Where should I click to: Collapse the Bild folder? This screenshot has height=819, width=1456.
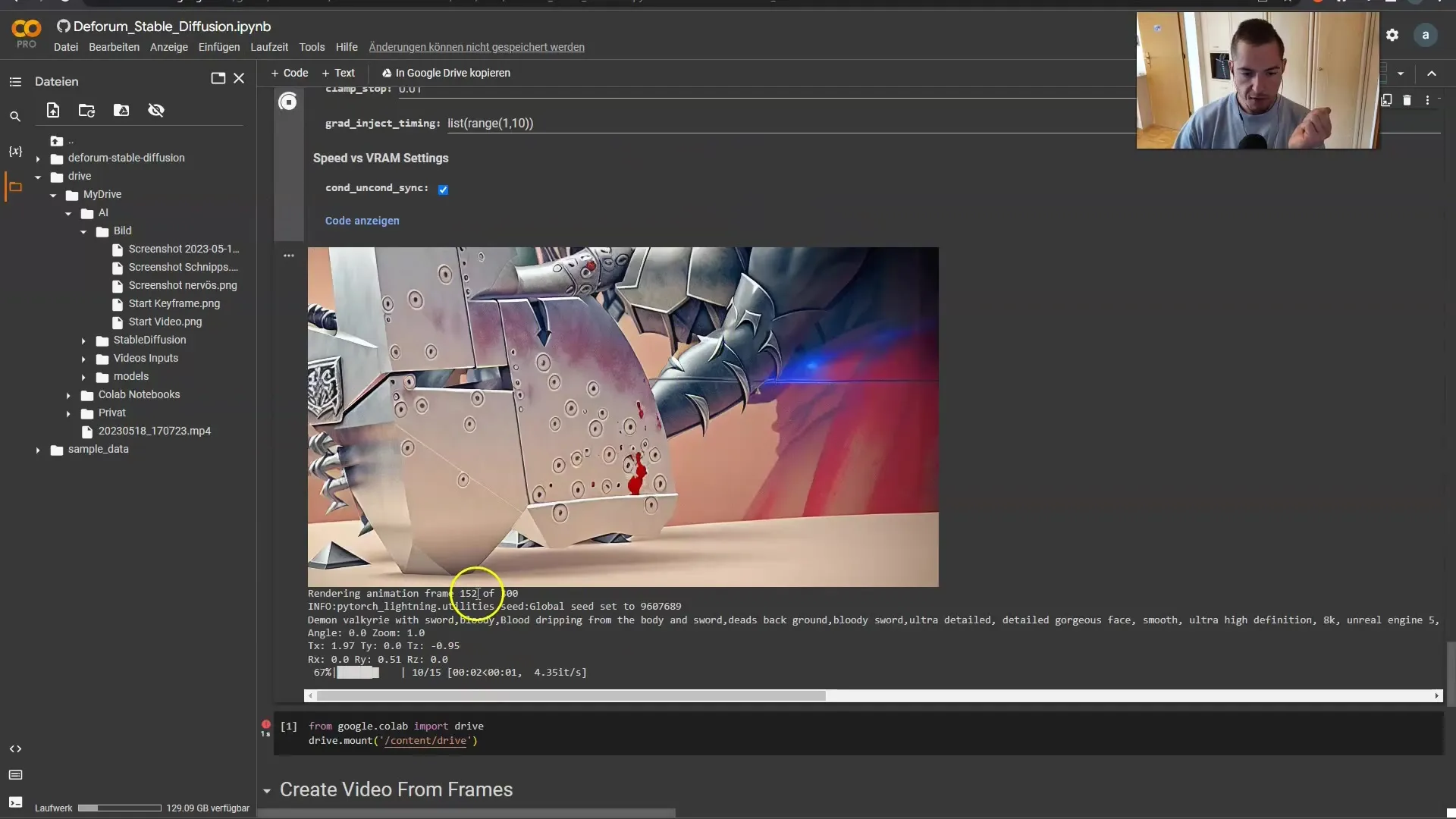[83, 232]
